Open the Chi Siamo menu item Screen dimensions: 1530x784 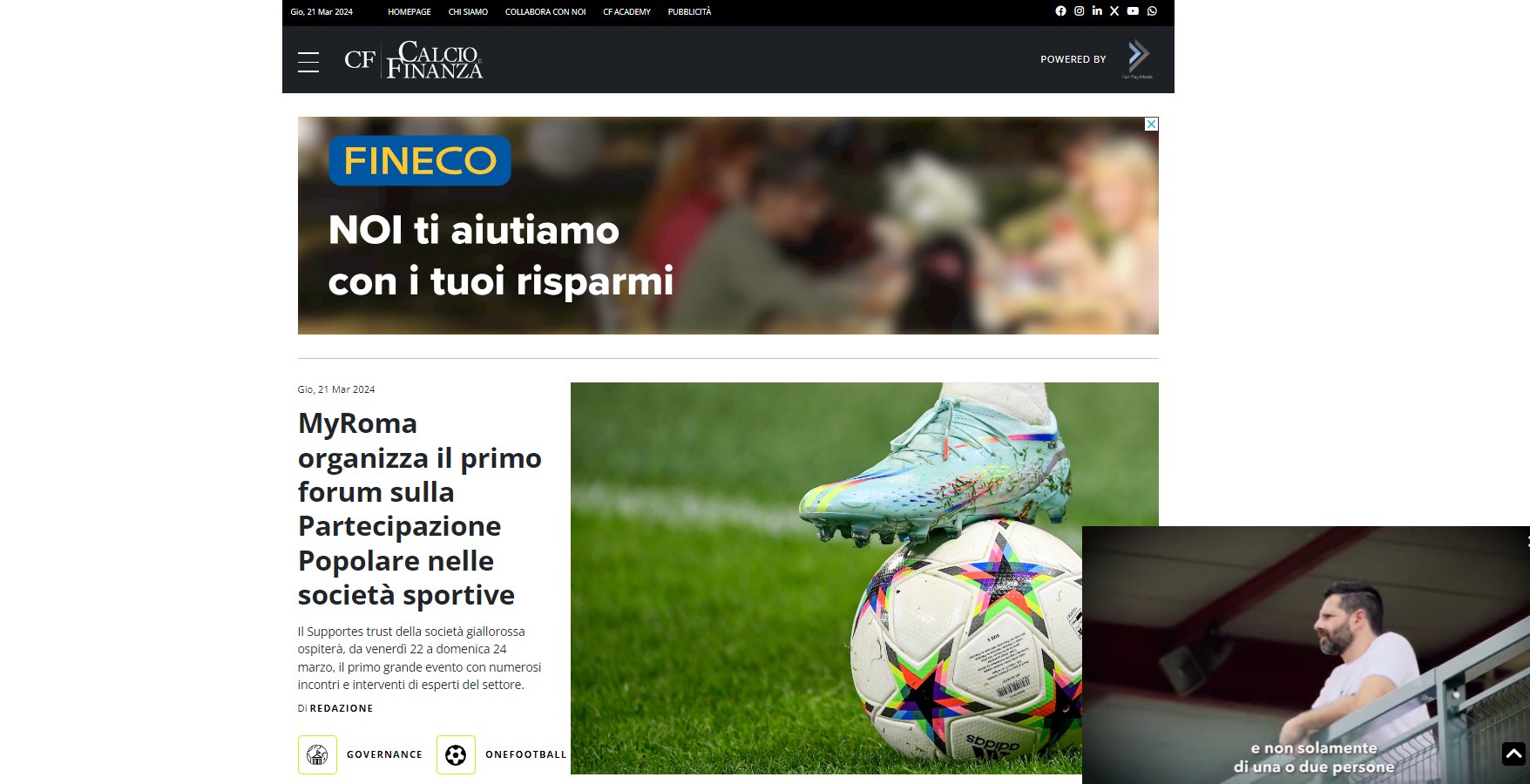[468, 12]
